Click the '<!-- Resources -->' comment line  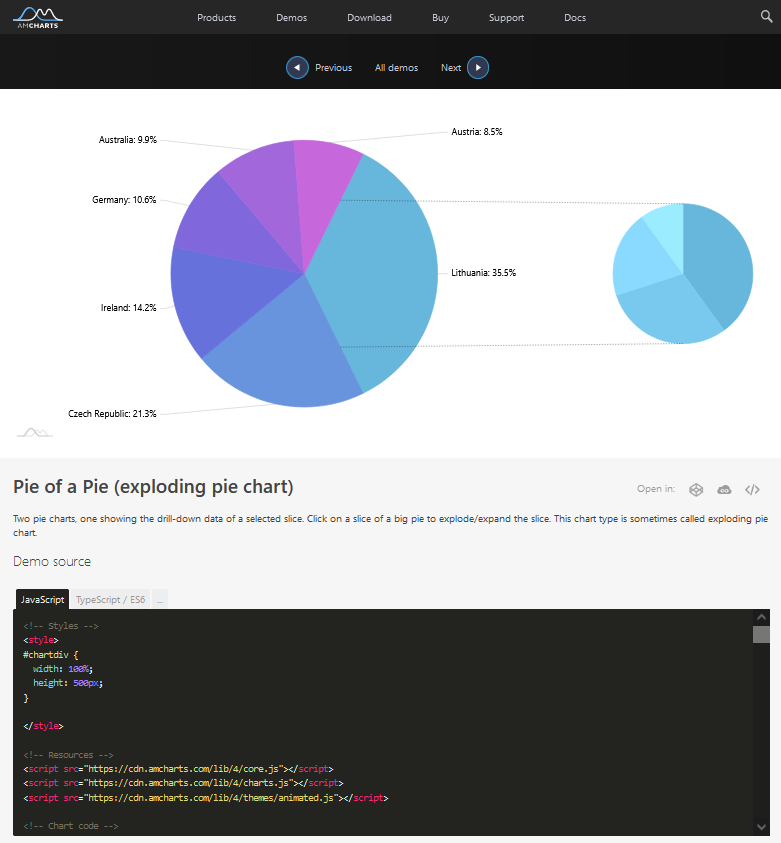68,755
